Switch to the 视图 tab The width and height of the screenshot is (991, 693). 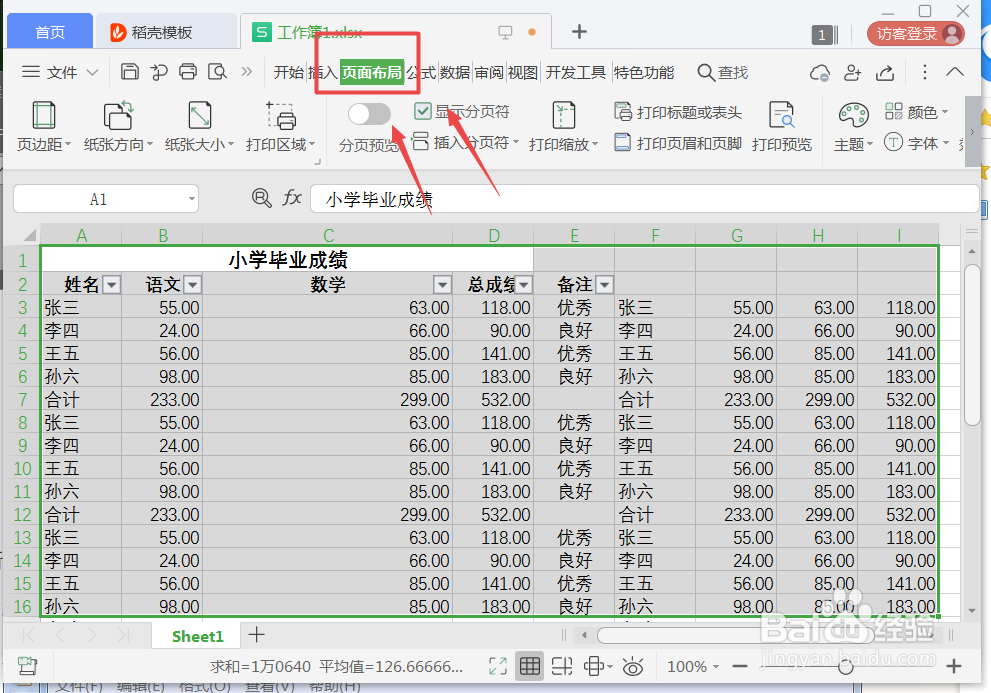click(x=523, y=73)
